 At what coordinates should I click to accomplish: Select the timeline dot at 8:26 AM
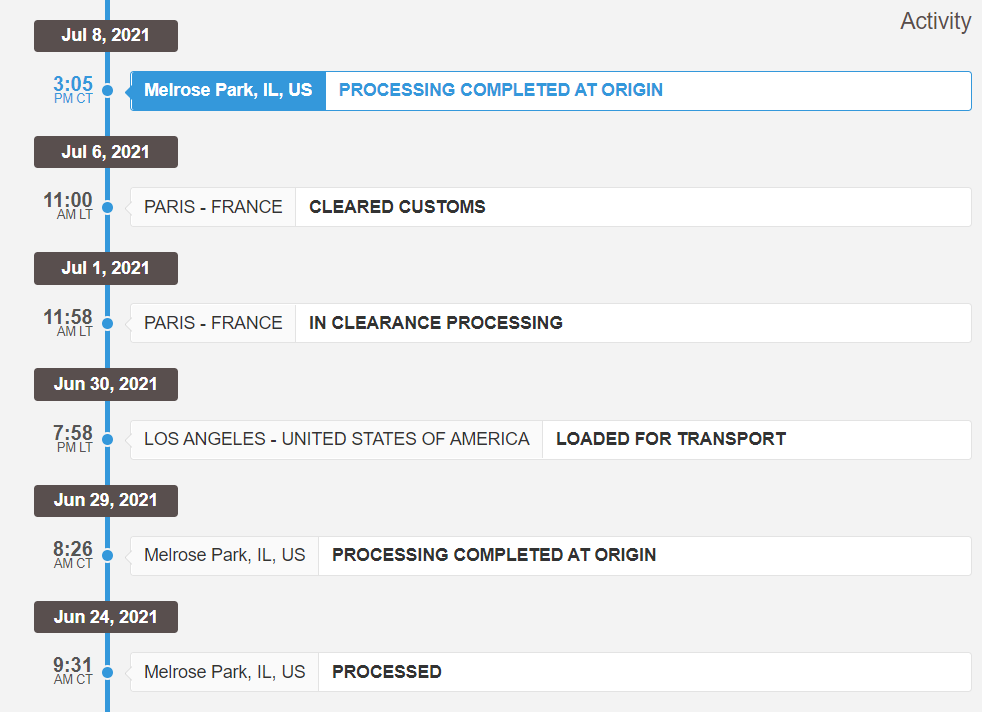(x=107, y=555)
